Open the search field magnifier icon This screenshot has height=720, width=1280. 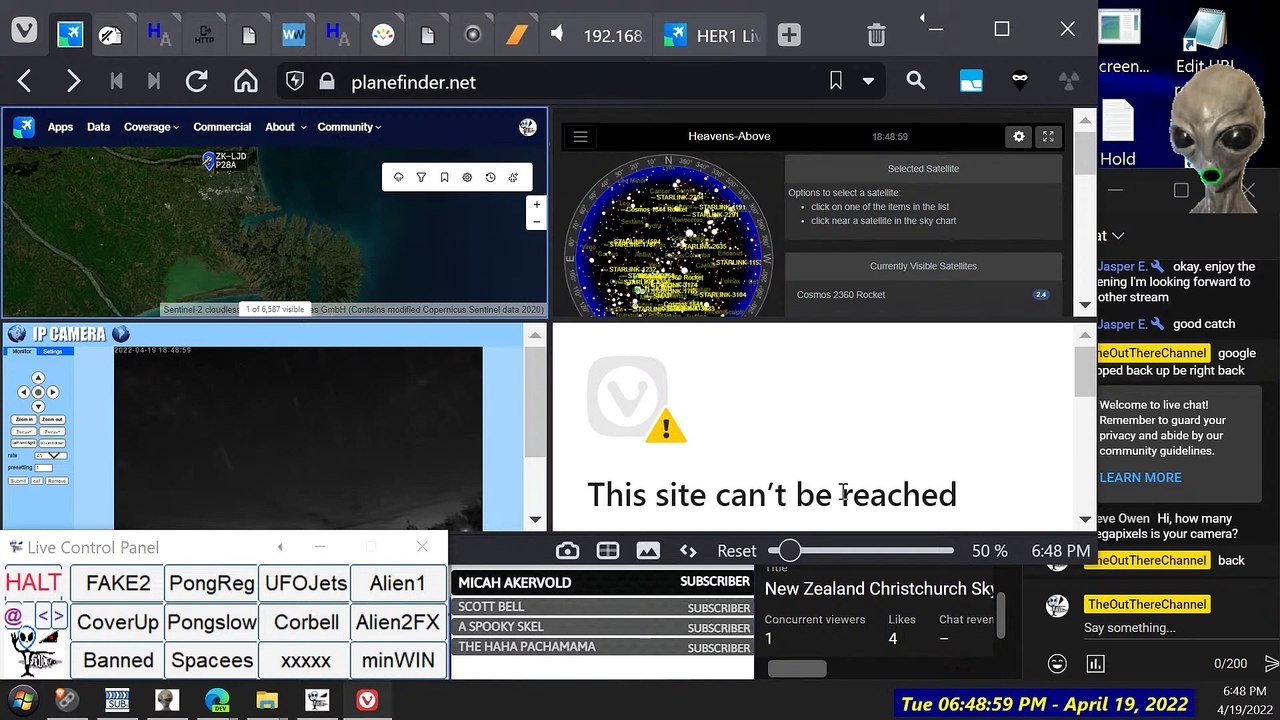916,81
